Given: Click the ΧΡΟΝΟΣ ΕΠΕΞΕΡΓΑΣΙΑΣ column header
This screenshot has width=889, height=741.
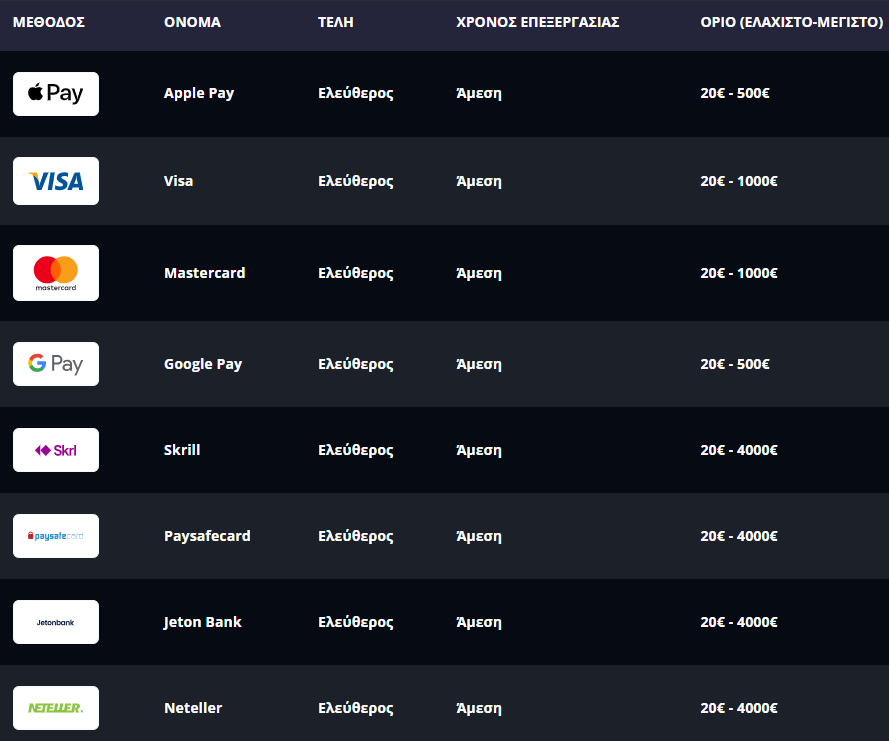Looking at the screenshot, I should (x=537, y=22).
